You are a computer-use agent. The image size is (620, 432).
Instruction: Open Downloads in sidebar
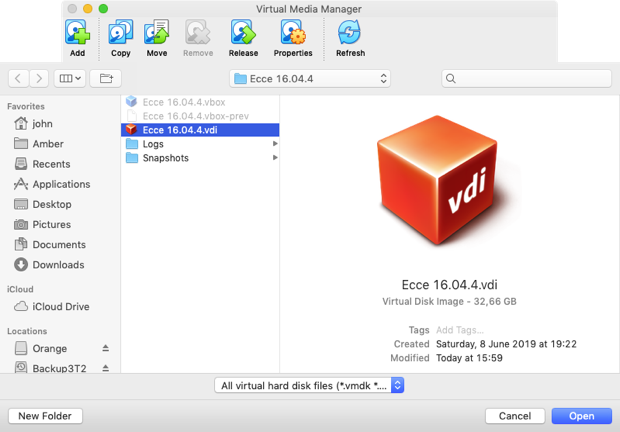pyautogui.click(x=49, y=265)
